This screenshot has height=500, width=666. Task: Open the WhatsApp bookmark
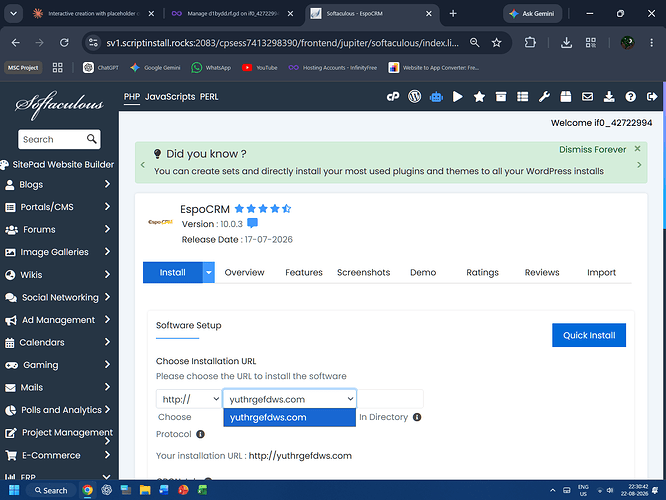(x=211, y=68)
